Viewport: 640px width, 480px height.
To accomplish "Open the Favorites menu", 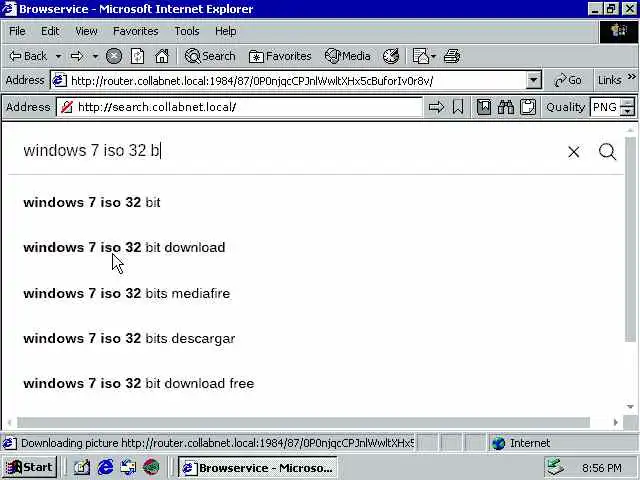I will point(136,31).
